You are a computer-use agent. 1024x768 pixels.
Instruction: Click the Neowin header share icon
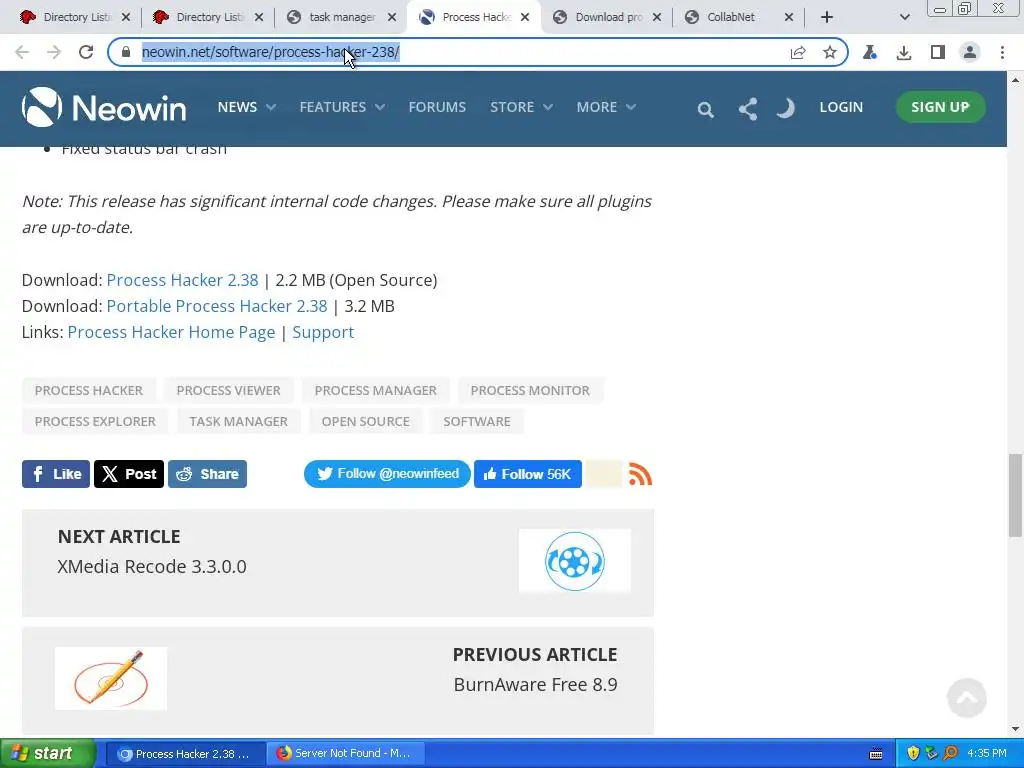pyautogui.click(x=748, y=109)
